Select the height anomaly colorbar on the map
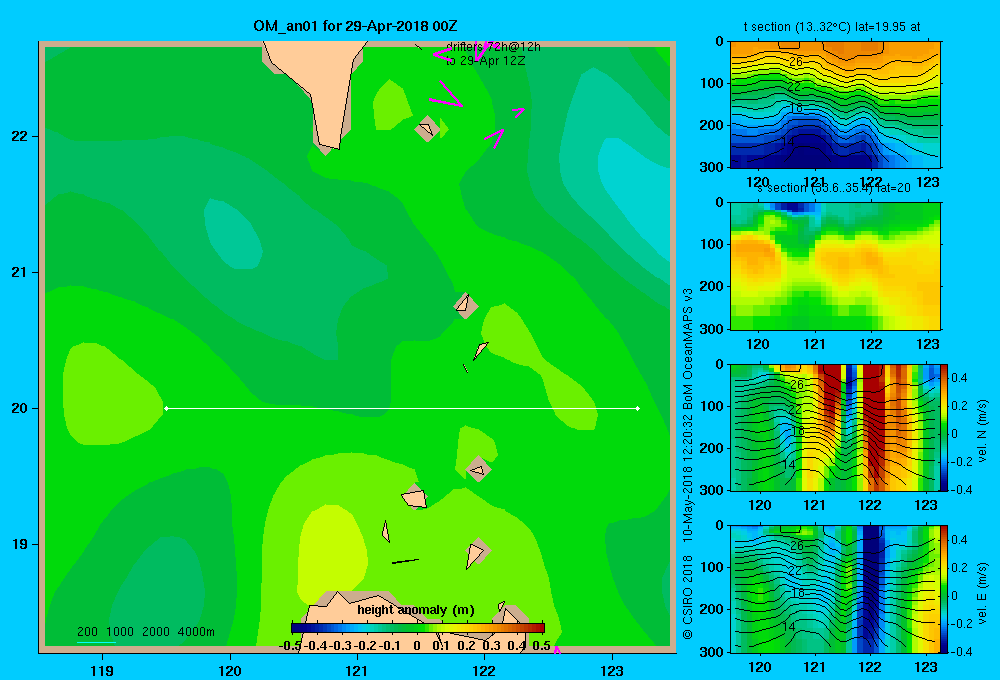The image size is (1000, 680). (x=418, y=627)
